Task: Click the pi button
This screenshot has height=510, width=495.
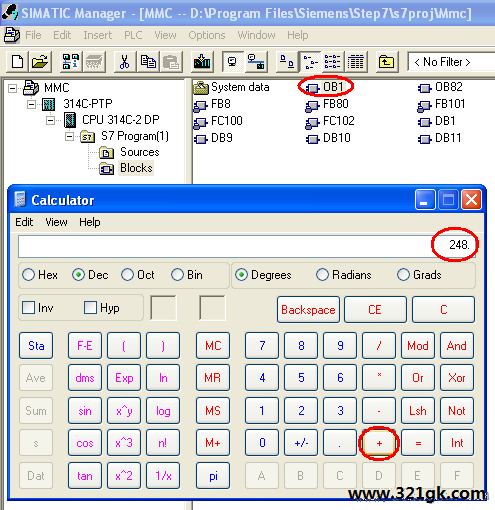Action: (x=213, y=476)
